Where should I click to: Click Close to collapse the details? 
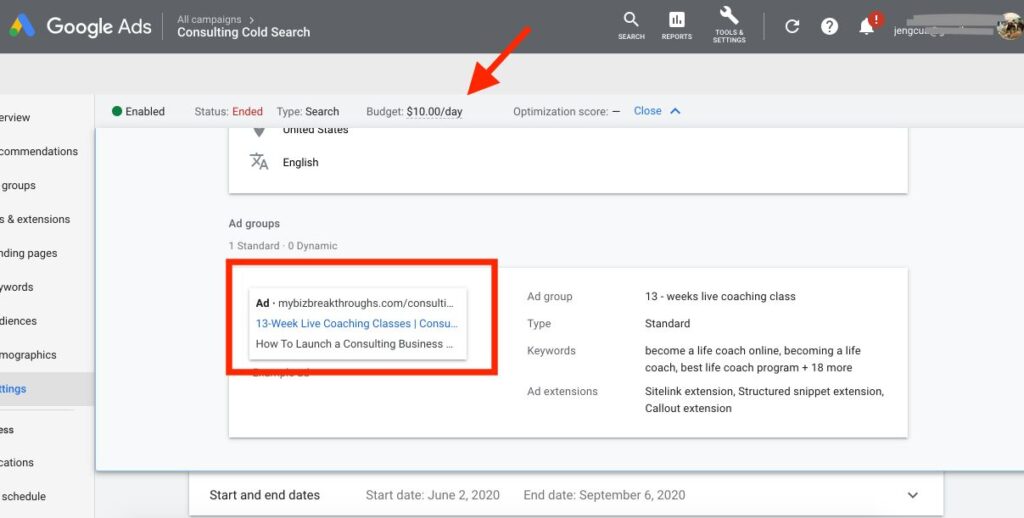click(x=647, y=111)
